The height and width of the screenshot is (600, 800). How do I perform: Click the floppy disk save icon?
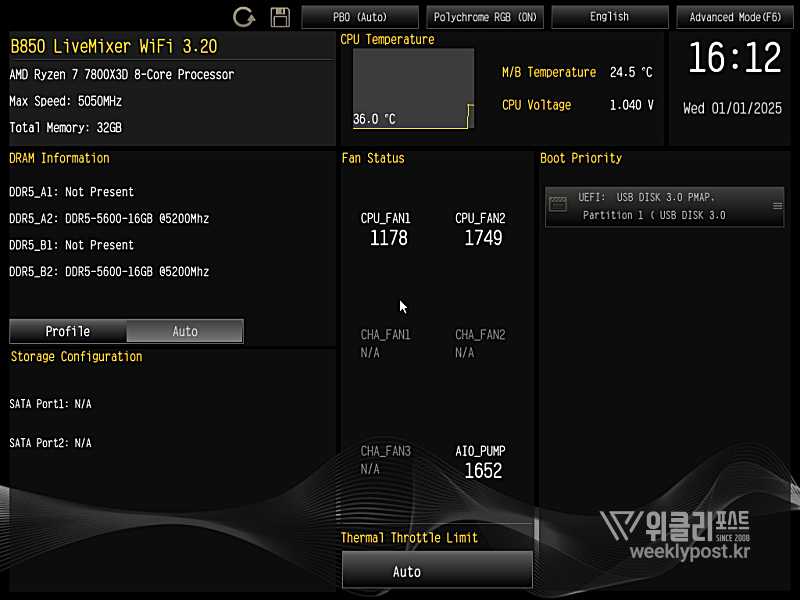coord(280,17)
